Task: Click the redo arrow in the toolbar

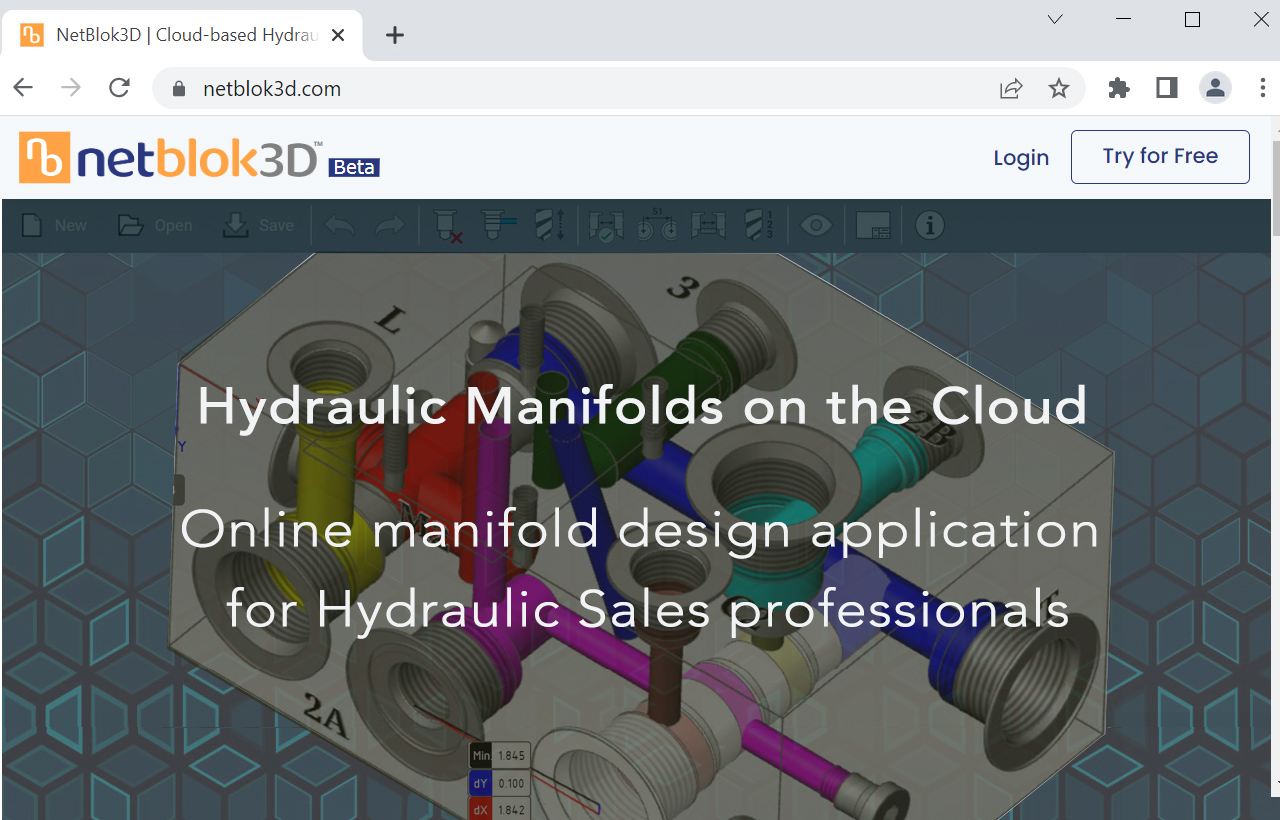Action: click(389, 226)
